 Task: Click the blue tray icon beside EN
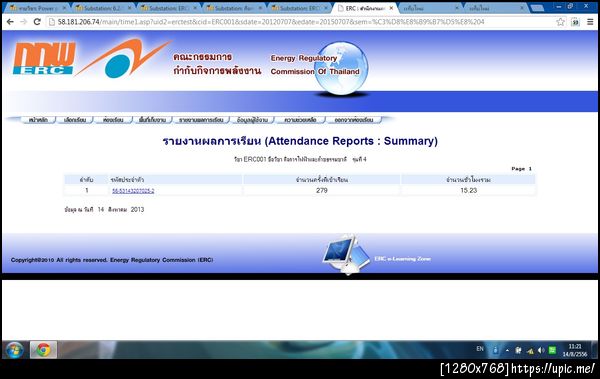496,350
